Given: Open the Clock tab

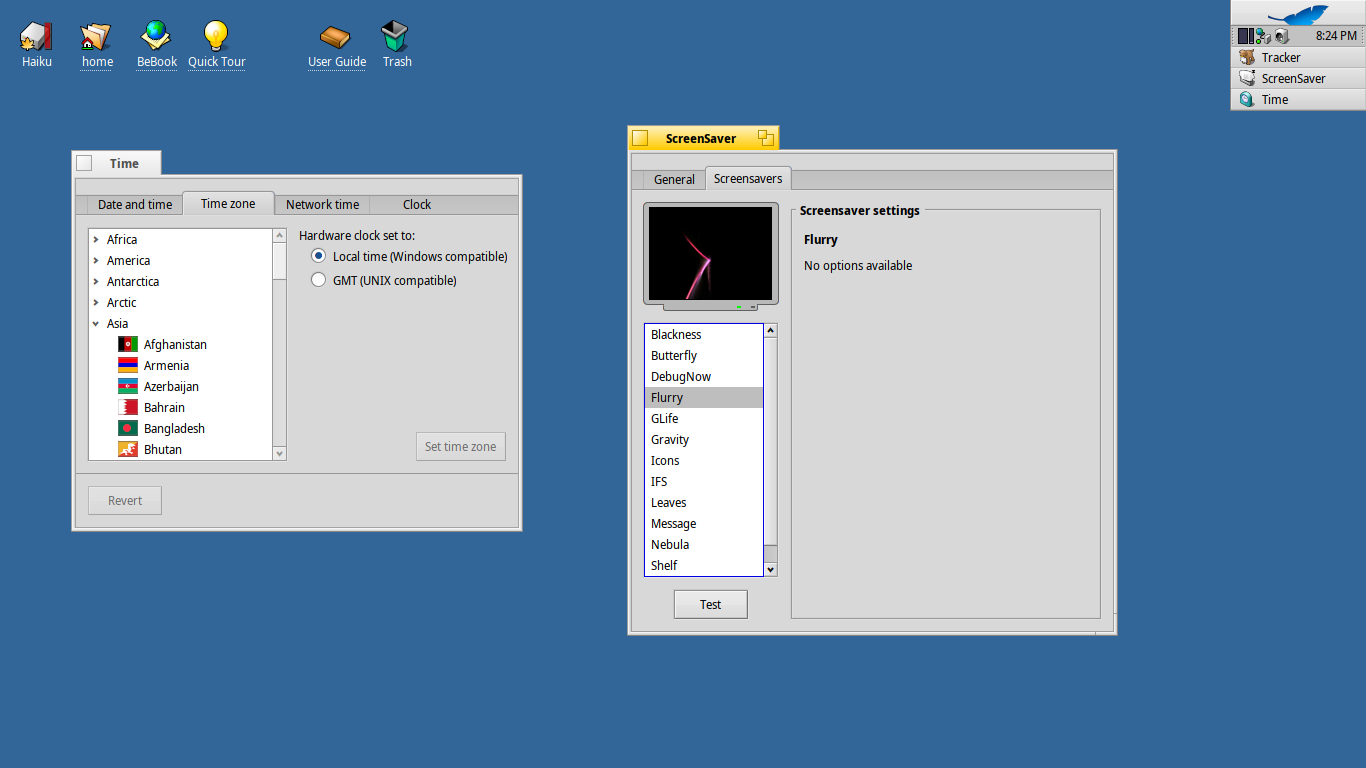Looking at the screenshot, I should [417, 204].
